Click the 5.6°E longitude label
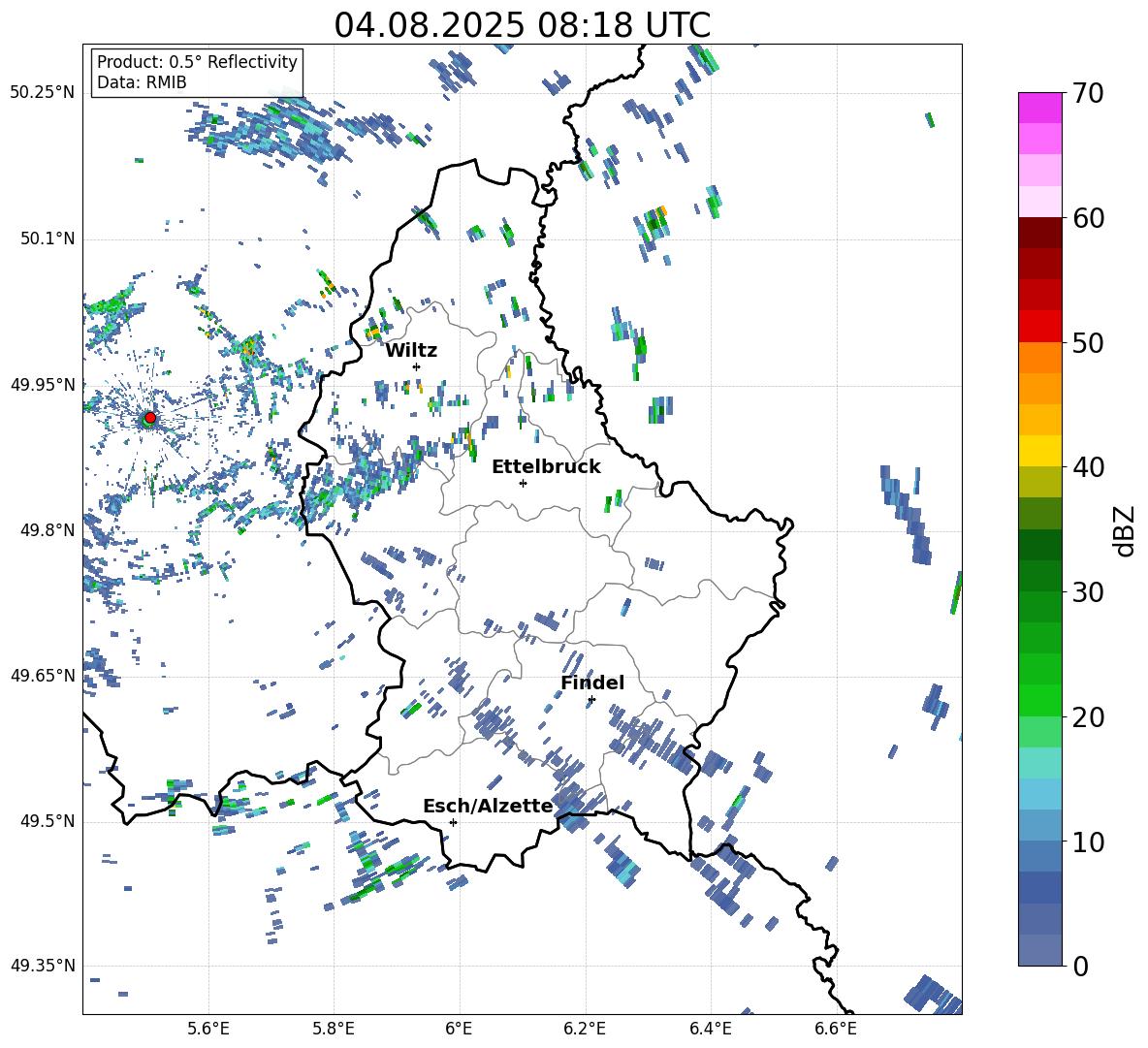The height and width of the screenshot is (1048, 1148). point(208,1029)
